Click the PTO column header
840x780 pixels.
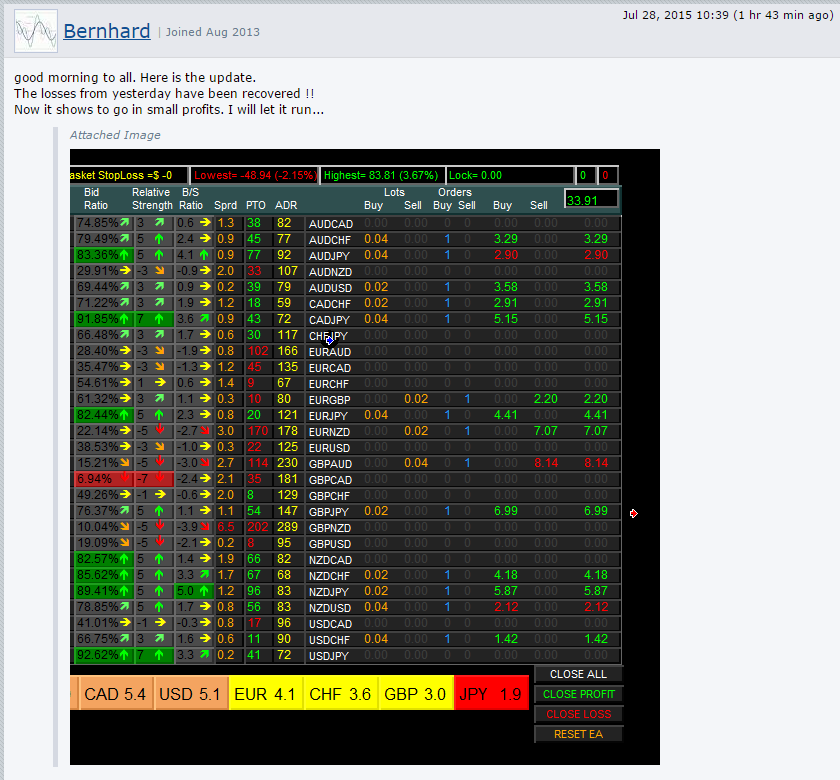256,205
